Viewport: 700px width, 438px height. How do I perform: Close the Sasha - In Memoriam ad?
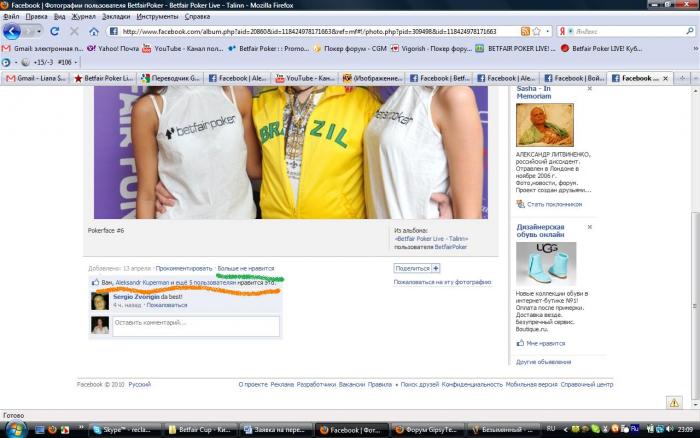click(589, 89)
